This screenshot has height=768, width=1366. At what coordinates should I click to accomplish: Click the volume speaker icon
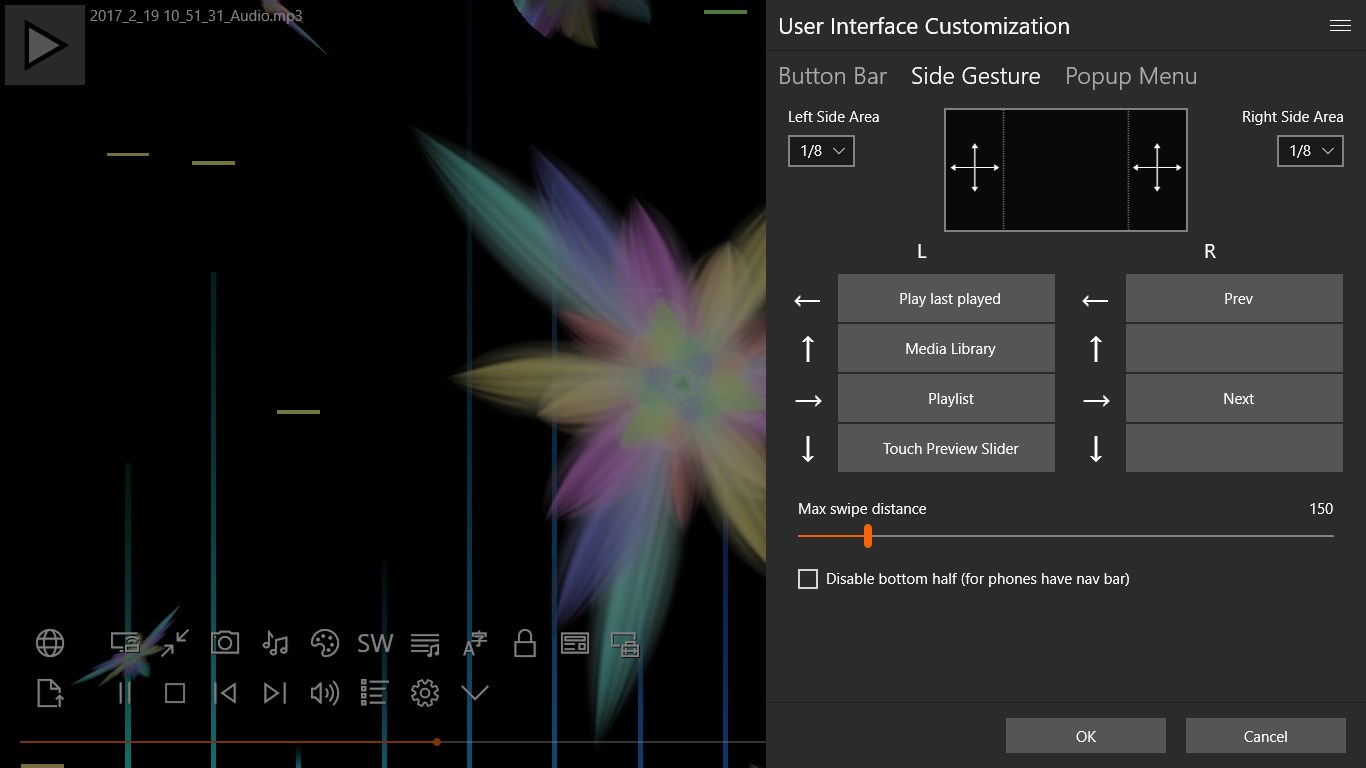coord(325,693)
